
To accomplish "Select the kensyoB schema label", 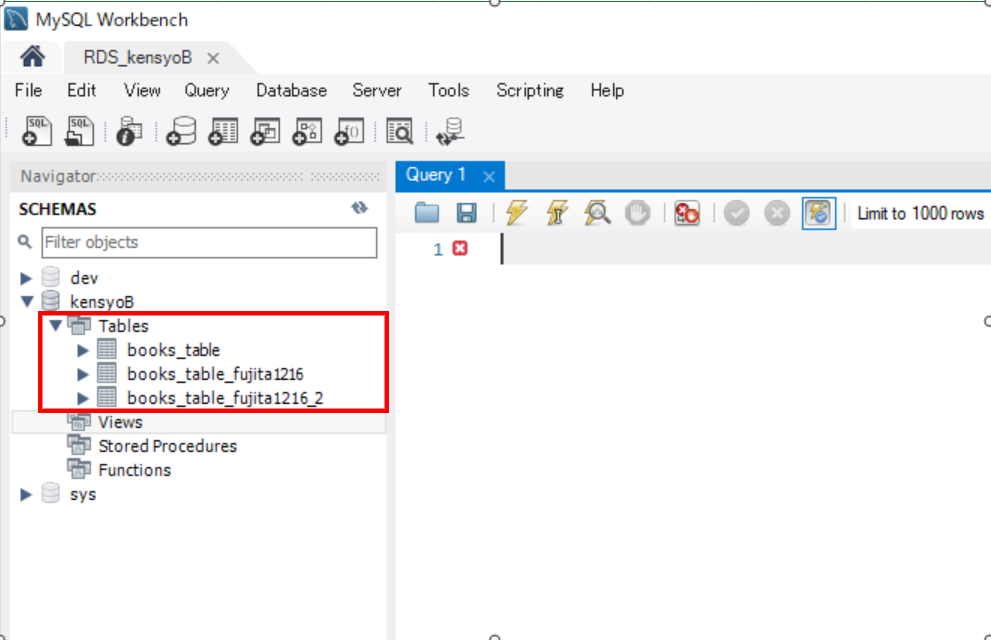I will point(102,302).
